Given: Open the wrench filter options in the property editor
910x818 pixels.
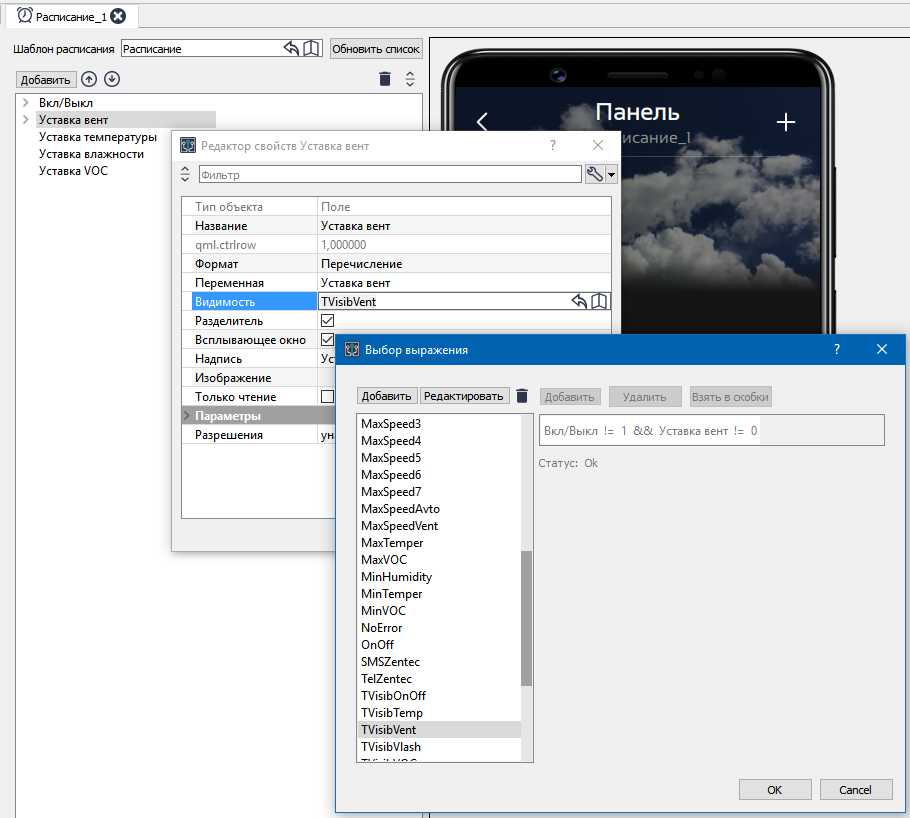Looking at the screenshot, I should pyautogui.click(x=593, y=173).
